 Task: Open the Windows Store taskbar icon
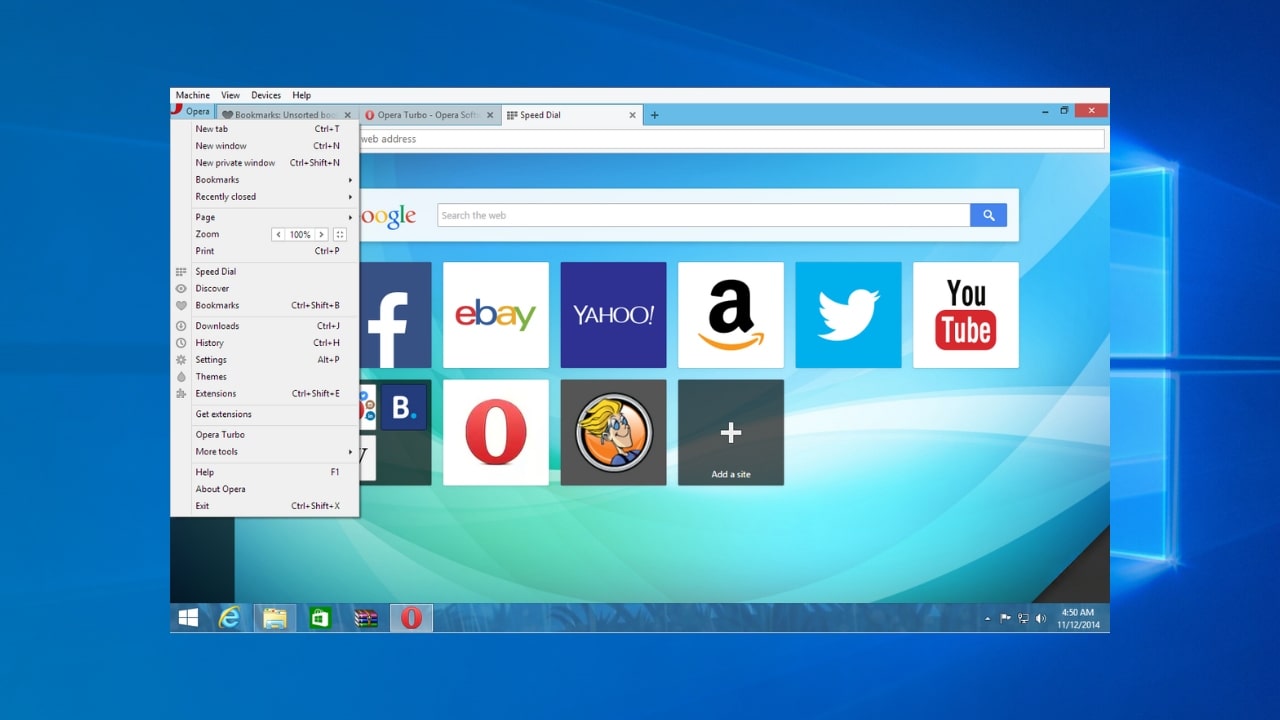click(320, 619)
